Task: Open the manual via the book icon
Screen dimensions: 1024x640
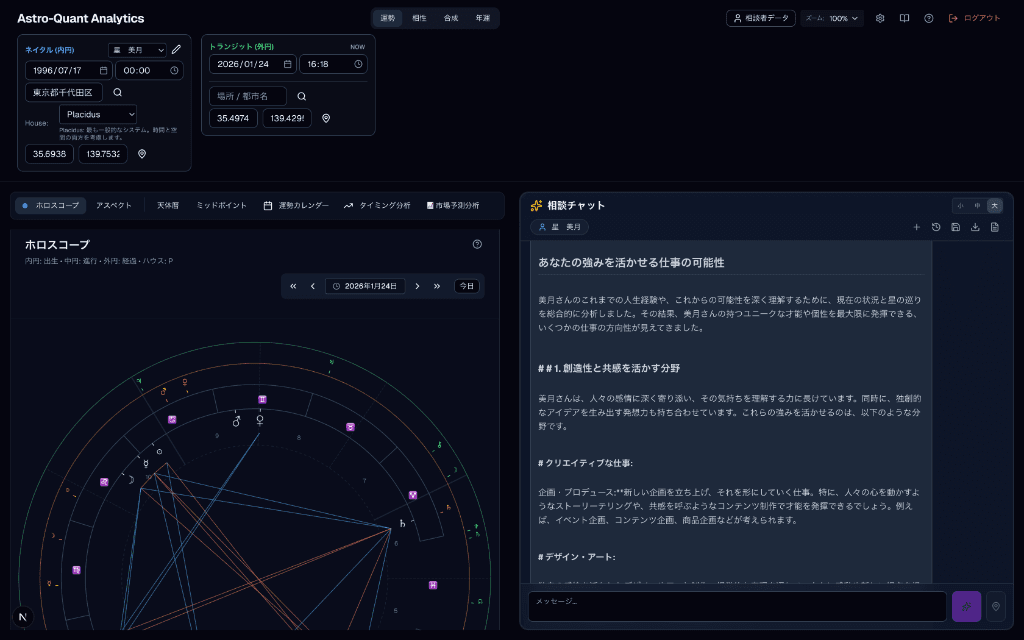Action: [903, 18]
